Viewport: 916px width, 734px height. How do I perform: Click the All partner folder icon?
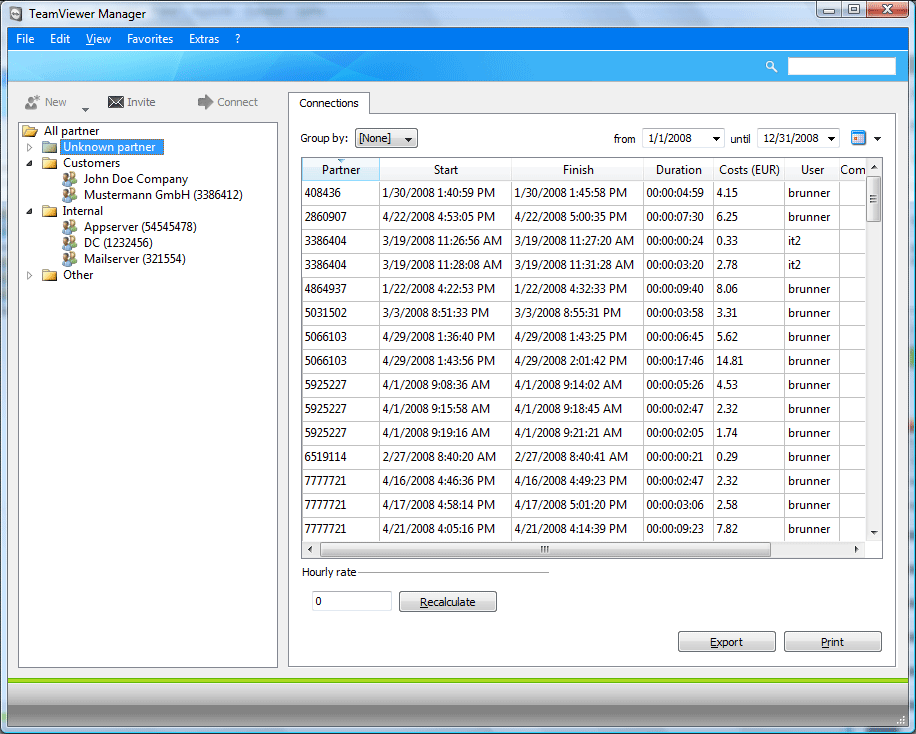(x=30, y=131)
